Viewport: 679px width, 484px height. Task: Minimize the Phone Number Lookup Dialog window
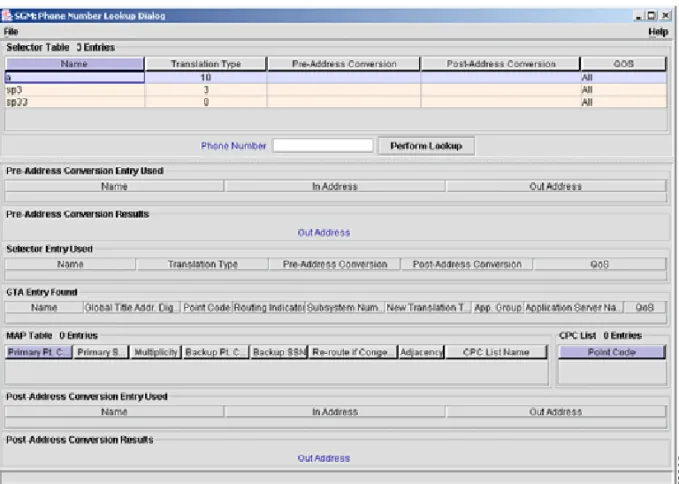(639, 16)
